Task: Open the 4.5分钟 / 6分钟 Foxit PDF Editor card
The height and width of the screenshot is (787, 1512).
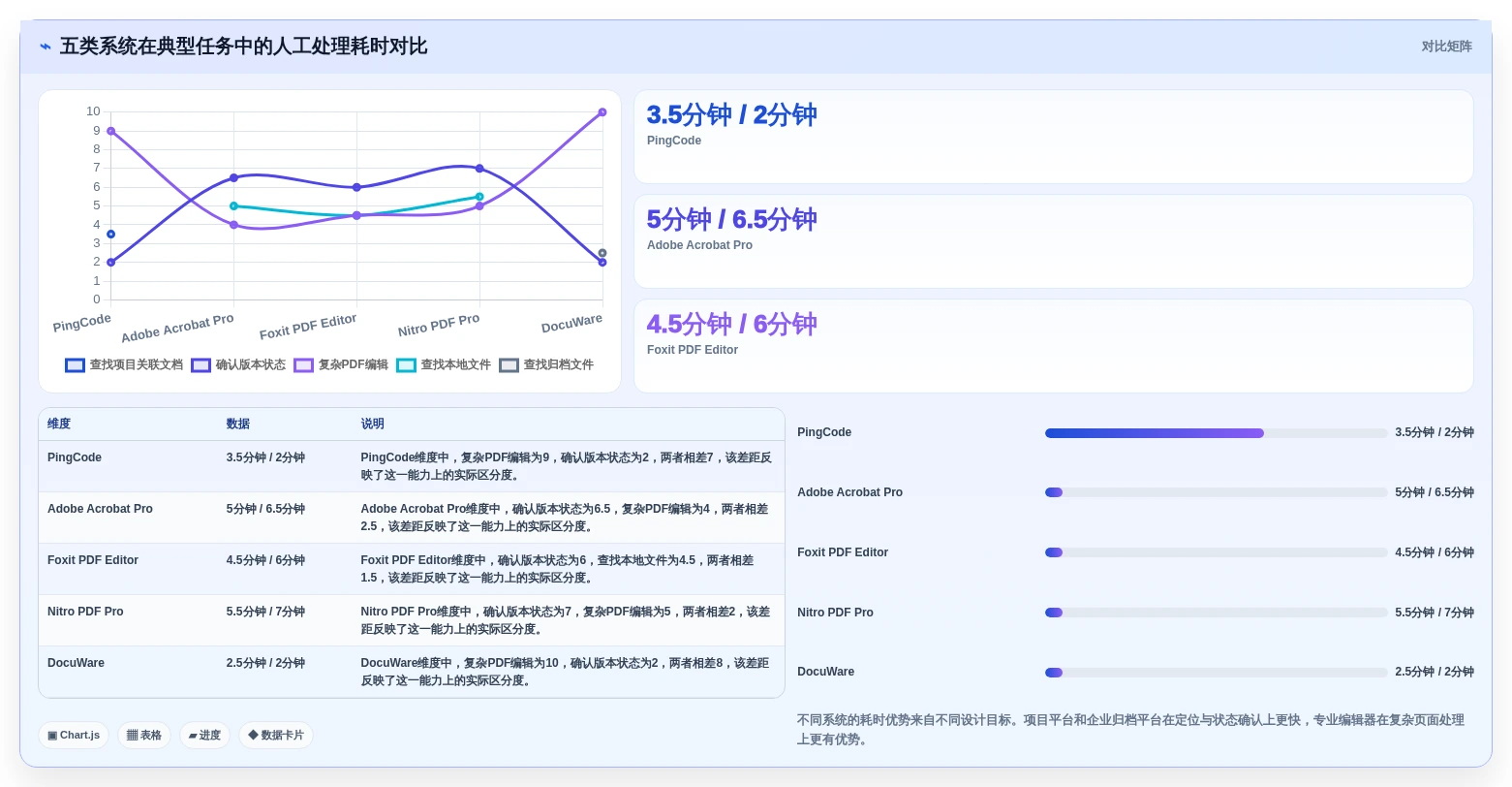Action: point(1054,346)
